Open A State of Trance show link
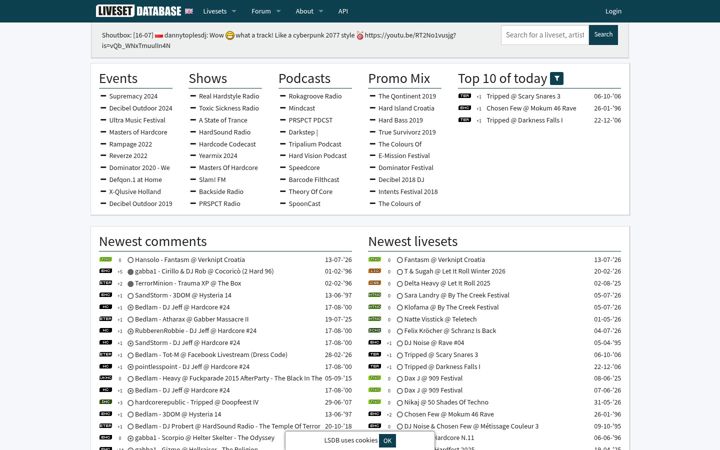 tap(223, 120)
